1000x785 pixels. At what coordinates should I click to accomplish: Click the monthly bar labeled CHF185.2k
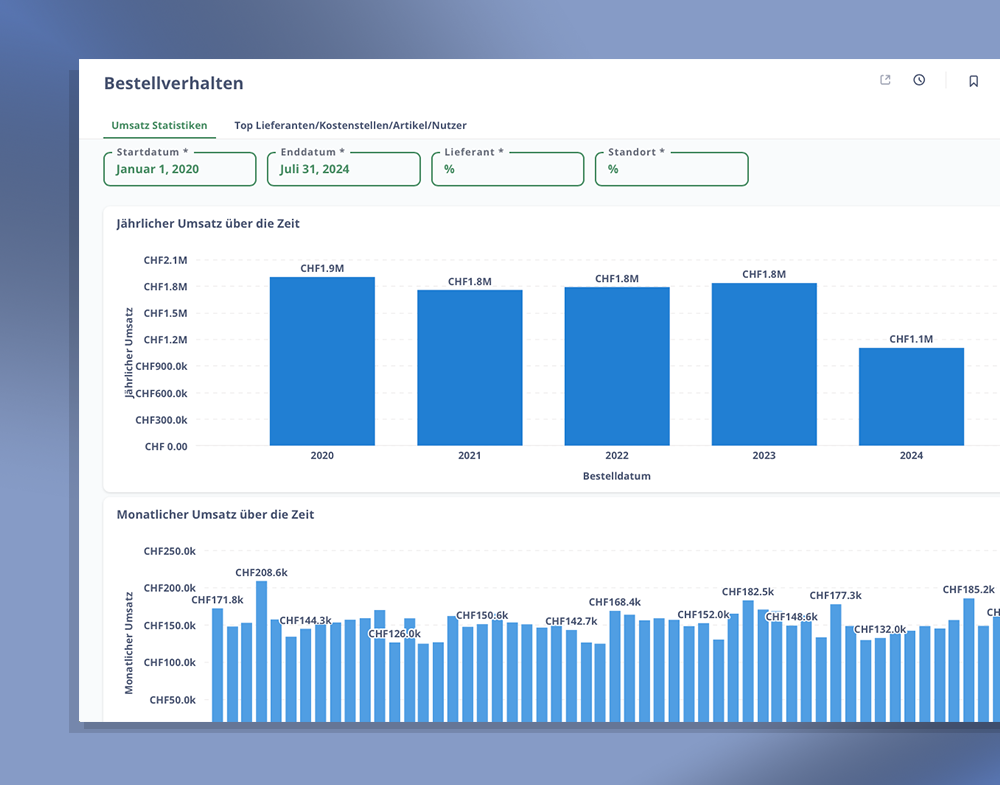[x=969, y=659]
